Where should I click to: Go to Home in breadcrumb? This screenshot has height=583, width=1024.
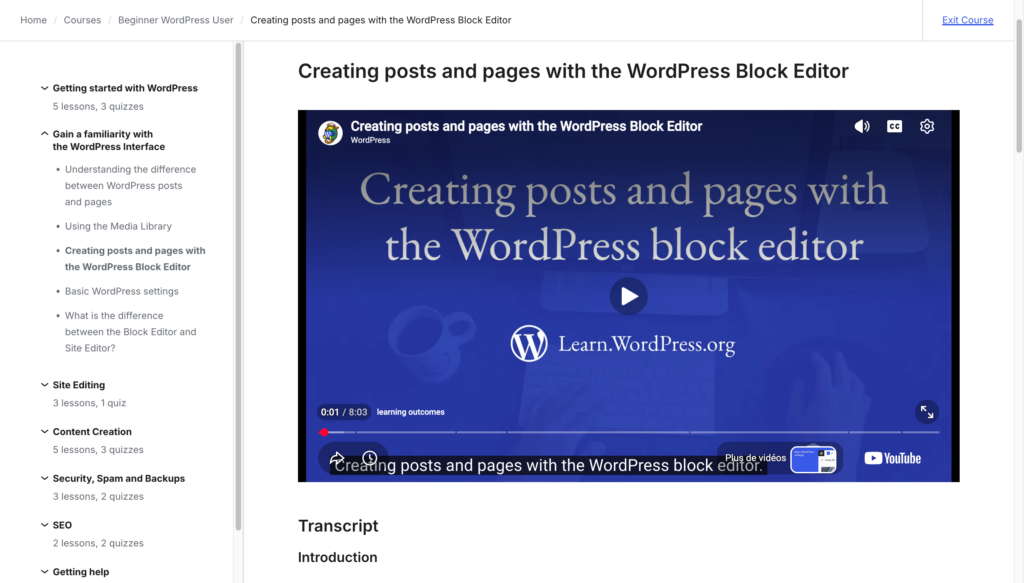[33, 20]
